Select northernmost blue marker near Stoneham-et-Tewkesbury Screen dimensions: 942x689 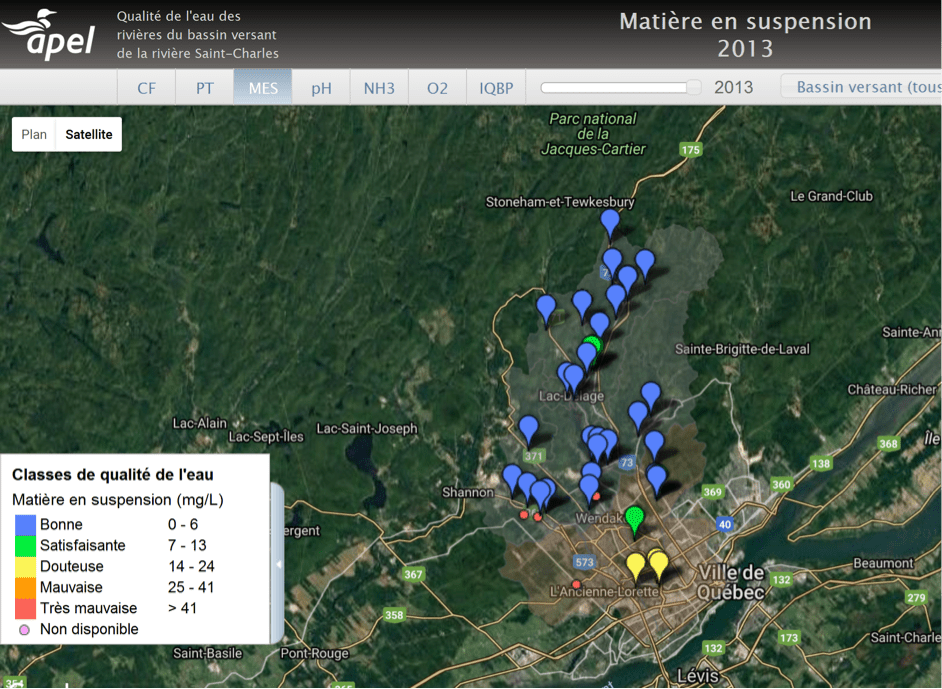click(x=610, y=222)
